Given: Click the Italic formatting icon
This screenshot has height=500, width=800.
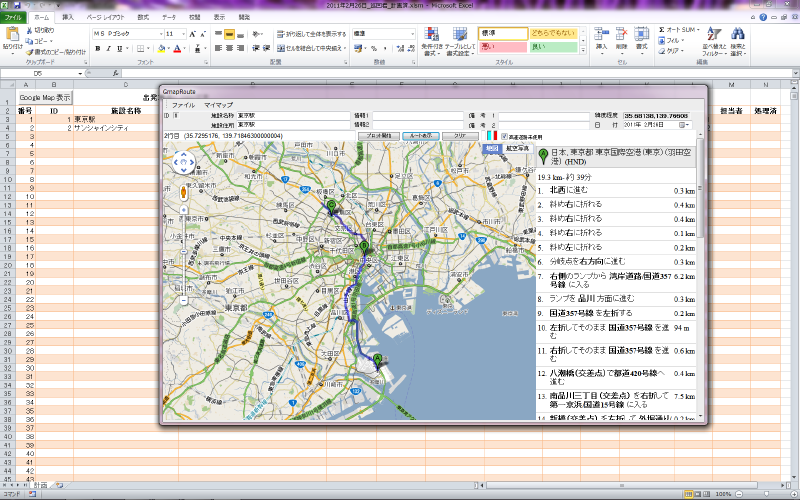Looking at the screenshot, I should pos(109,47).
